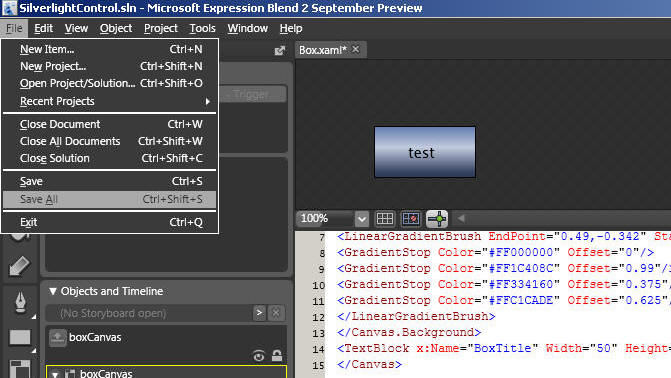Click the 100% zoom field
Image resolution: width=671 pixels, height=378 pixels.
point(325,219)
